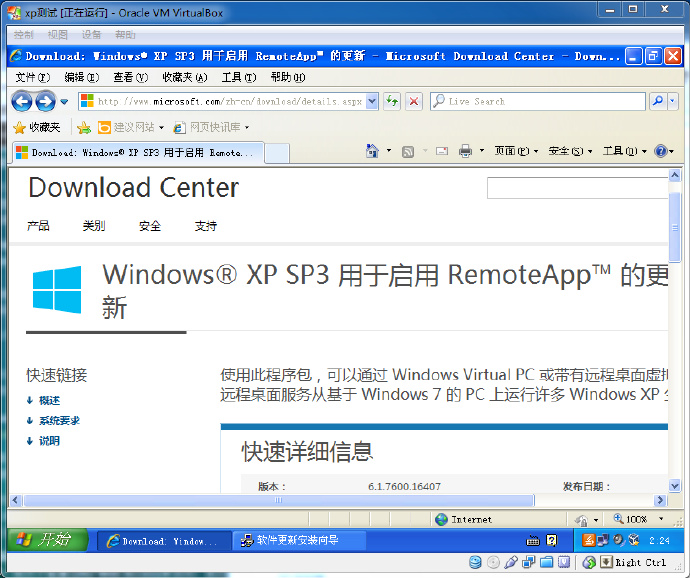
Task: Print page with the printer icon
Action: (x=465, y=151)
